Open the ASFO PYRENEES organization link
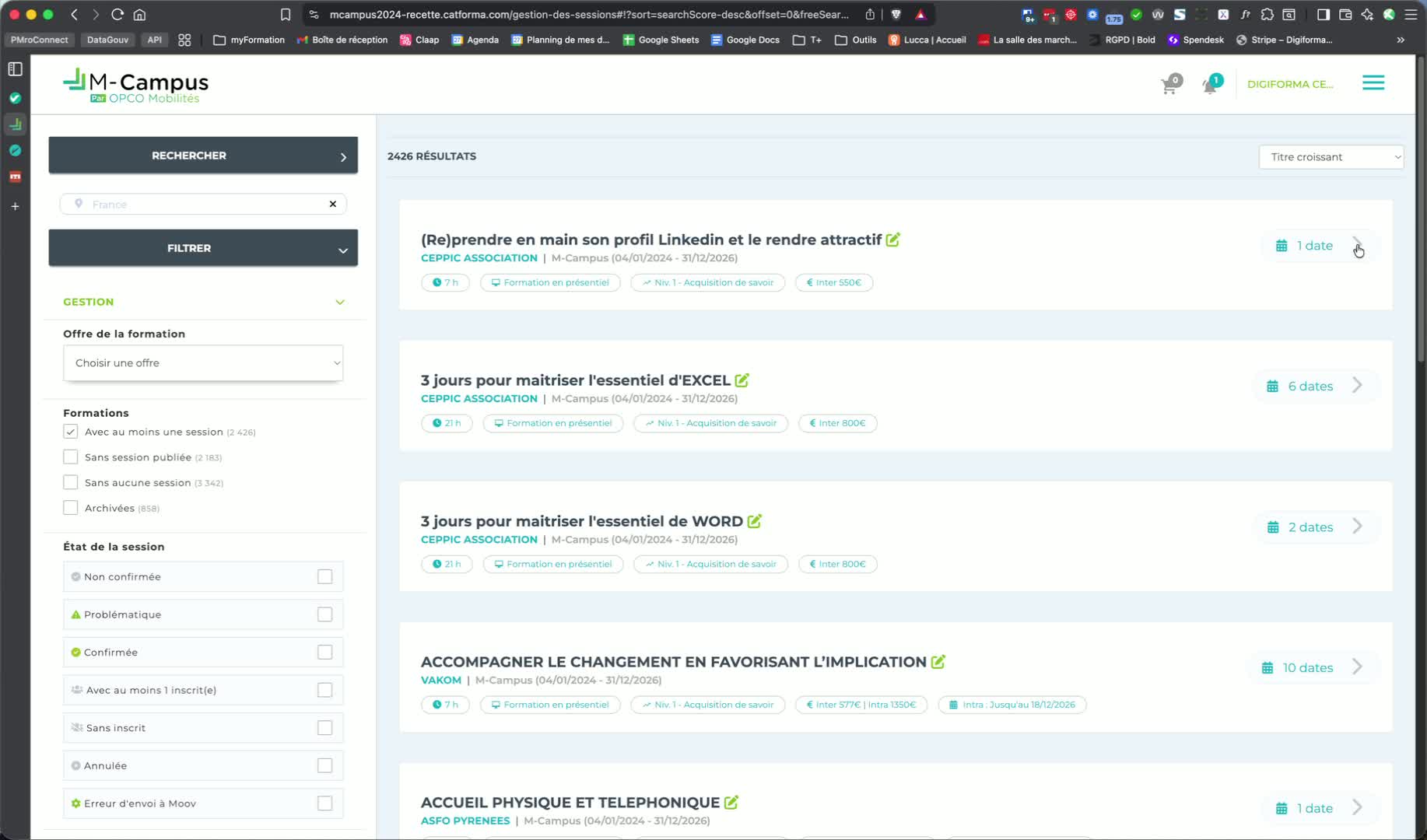 pyautogui.click(x=465, y=821)
